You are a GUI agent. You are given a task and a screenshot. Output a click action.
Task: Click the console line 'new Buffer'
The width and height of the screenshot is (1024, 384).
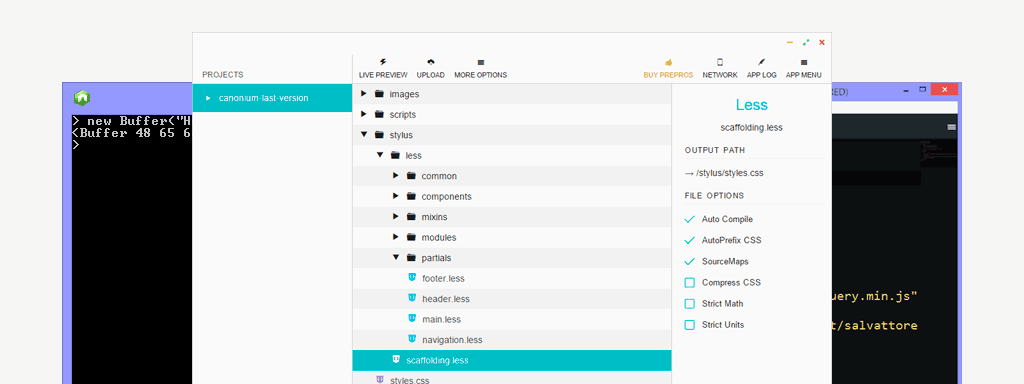click(x=132, y=121)
